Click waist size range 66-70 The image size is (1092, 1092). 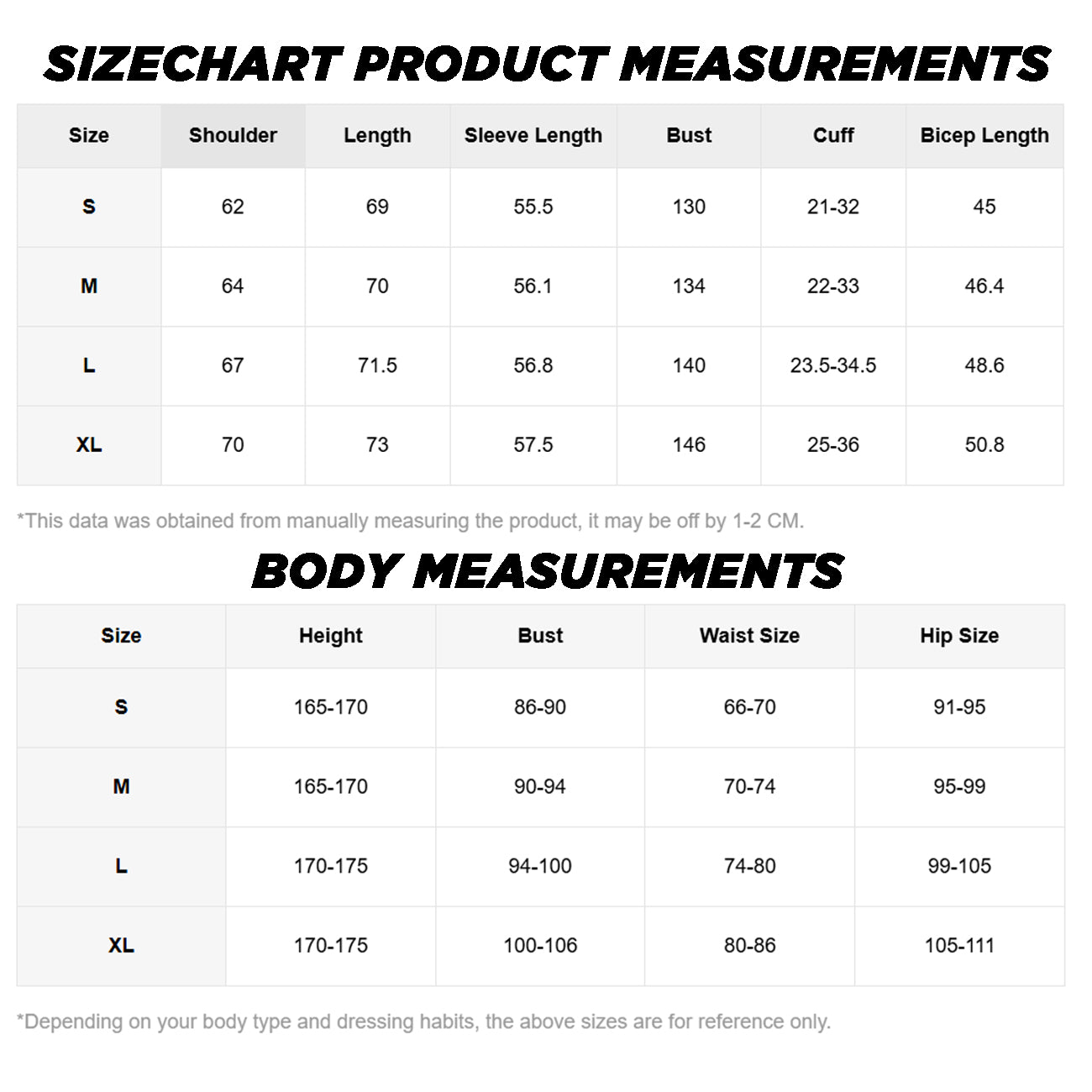pos(749,707)
